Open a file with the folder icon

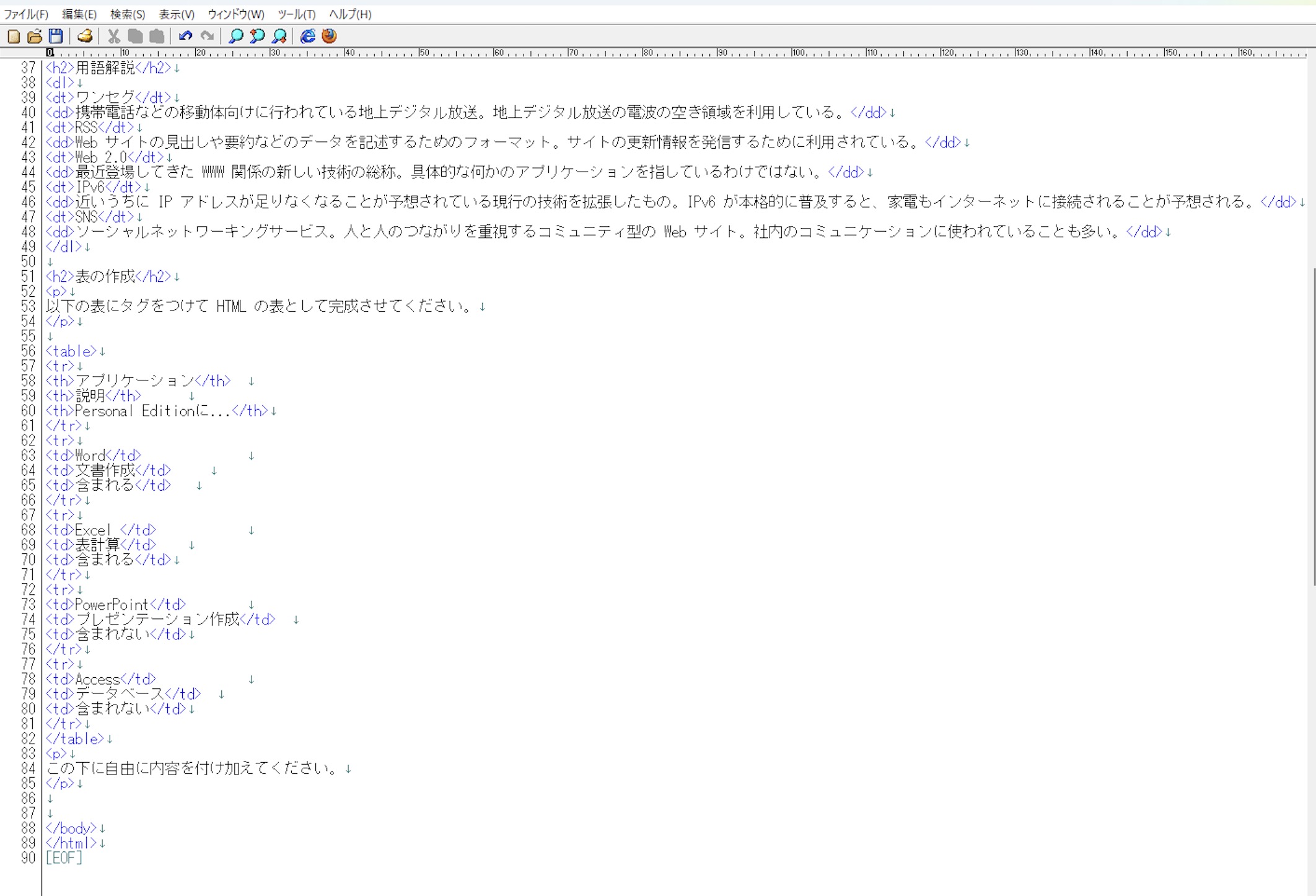(35, 36)
